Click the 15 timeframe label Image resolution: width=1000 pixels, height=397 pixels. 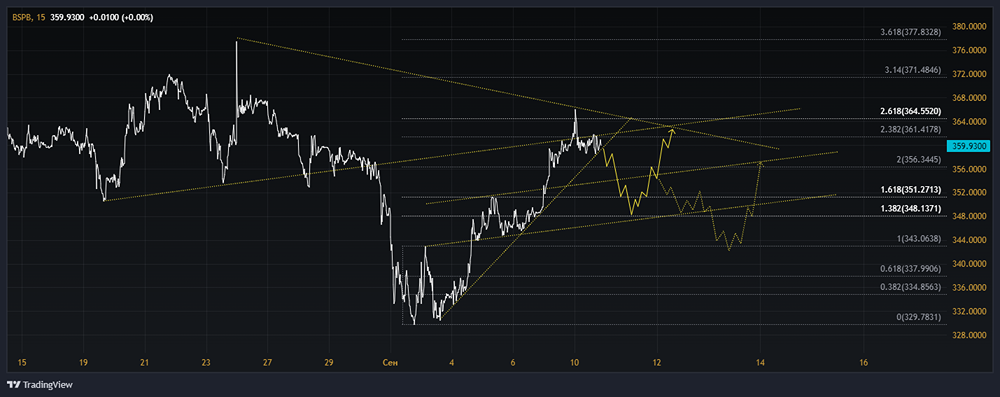41,17
